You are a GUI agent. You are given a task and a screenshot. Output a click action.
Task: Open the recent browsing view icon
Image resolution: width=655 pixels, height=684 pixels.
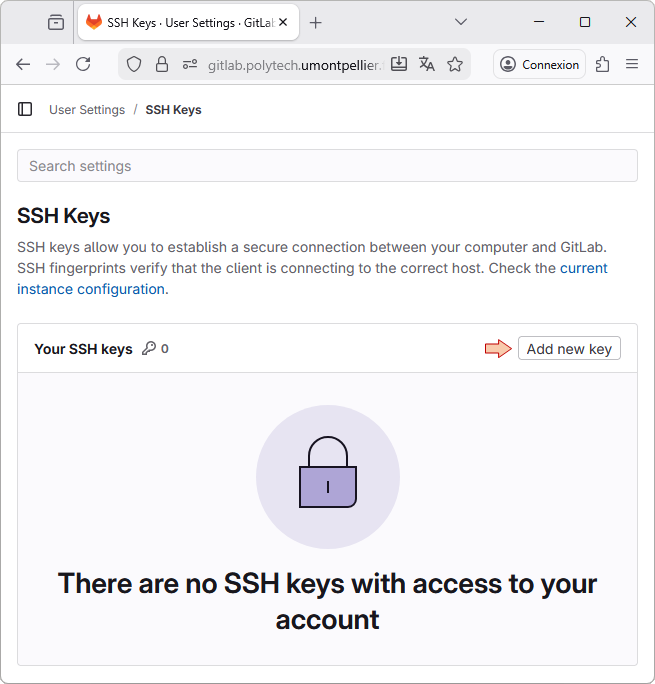pyautogui.click(x=56, y=22)
